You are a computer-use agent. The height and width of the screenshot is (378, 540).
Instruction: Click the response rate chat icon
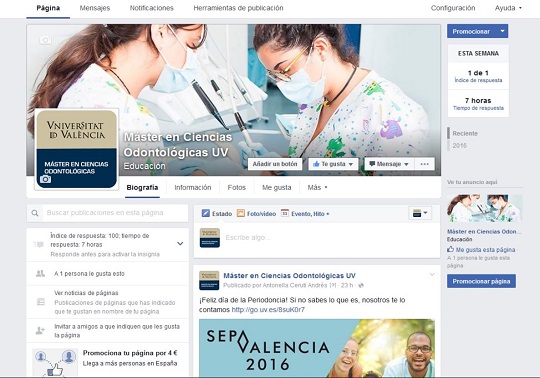pyautogui.click(x=39, y=244)
